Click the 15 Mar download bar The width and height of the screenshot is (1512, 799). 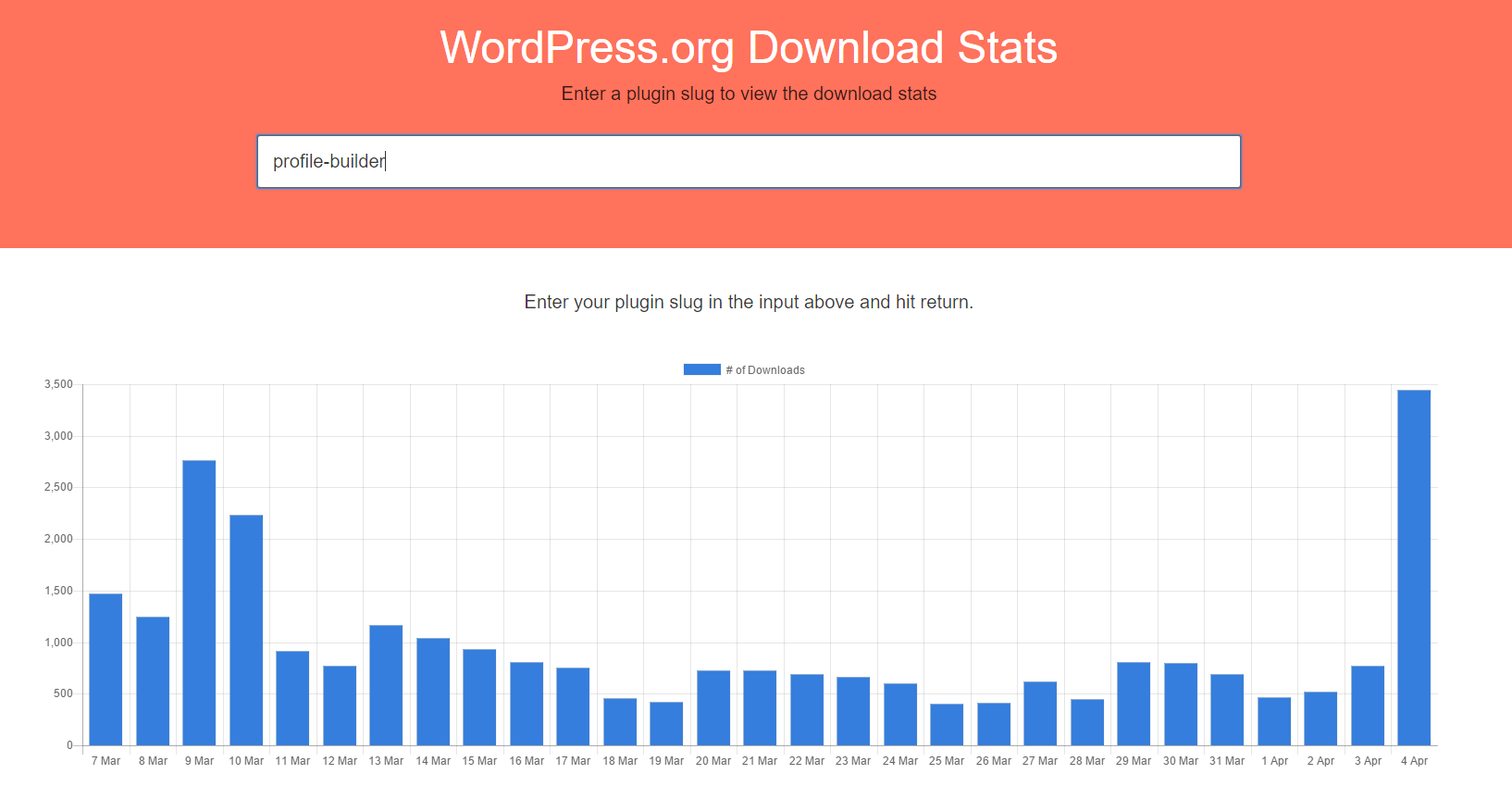pos(479,697)
